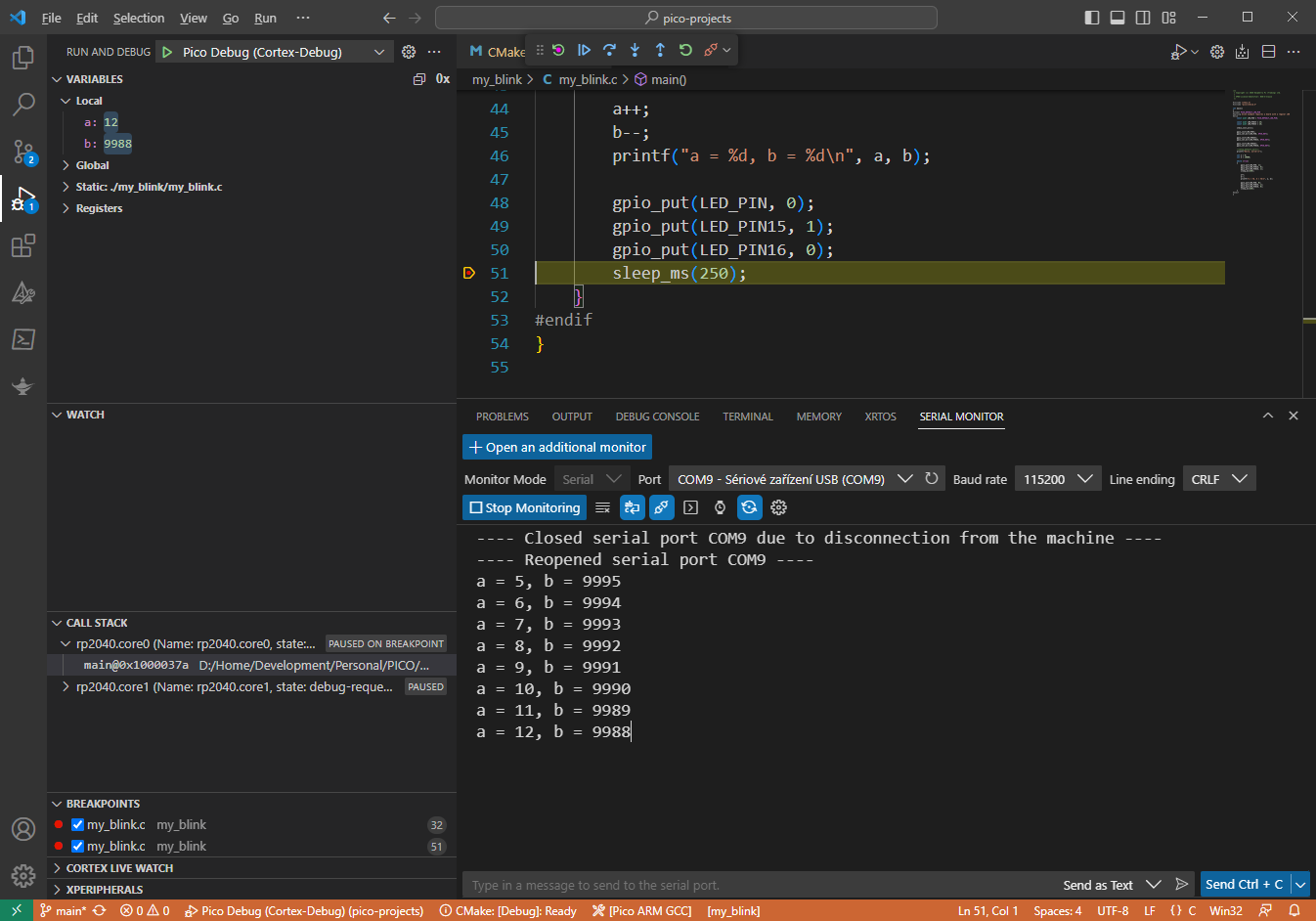Change Line ending via the CRLF dropdown

click(1219, 478)
